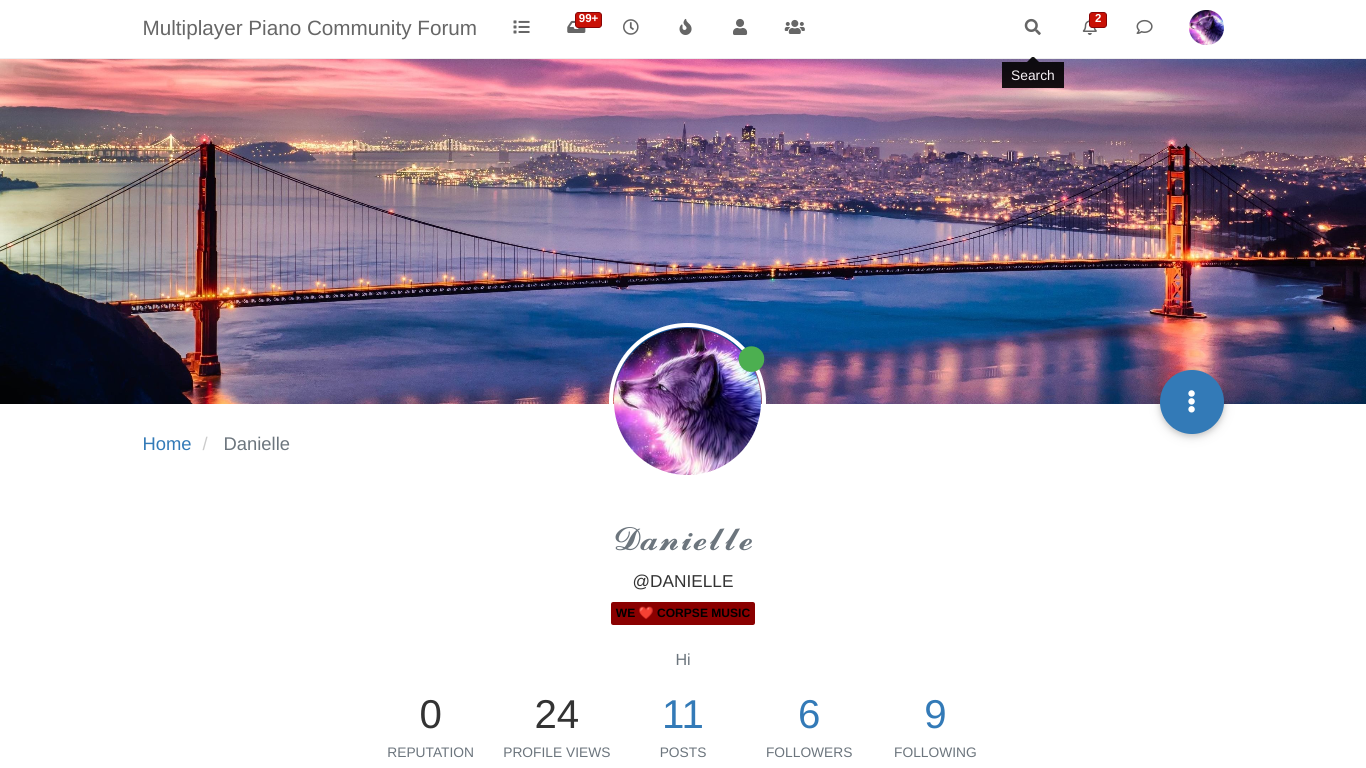The width and height of the screenshot is (1366, 768).
Task: View the 9 Following count
Action: pyautogui.click(x=935, y=715)
